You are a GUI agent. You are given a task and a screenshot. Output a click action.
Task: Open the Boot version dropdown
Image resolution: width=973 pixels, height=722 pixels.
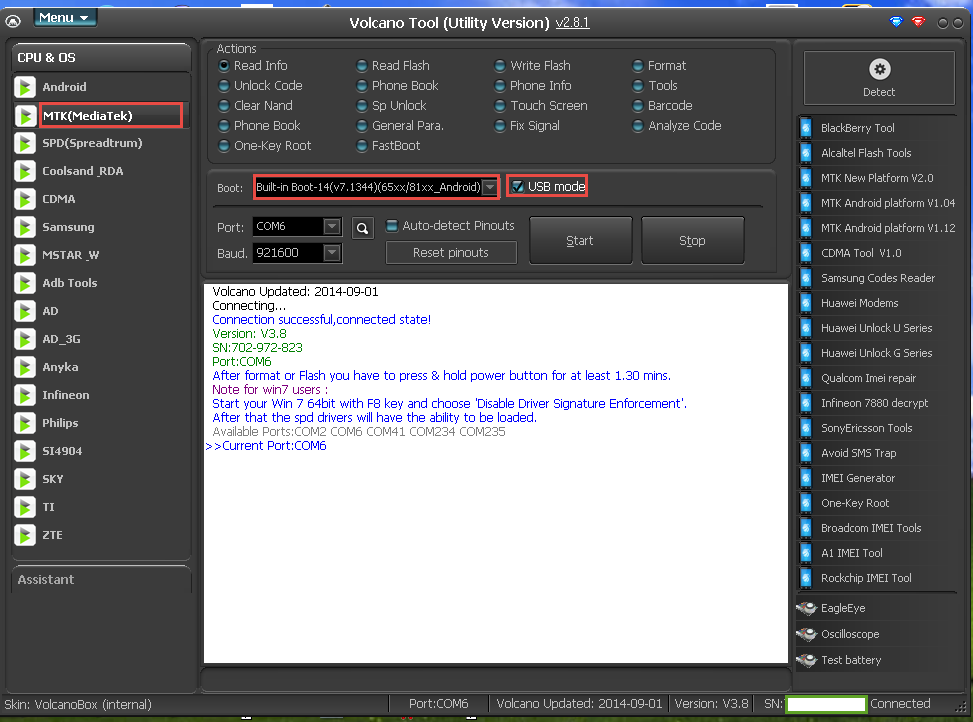click(x=490, y=187)
